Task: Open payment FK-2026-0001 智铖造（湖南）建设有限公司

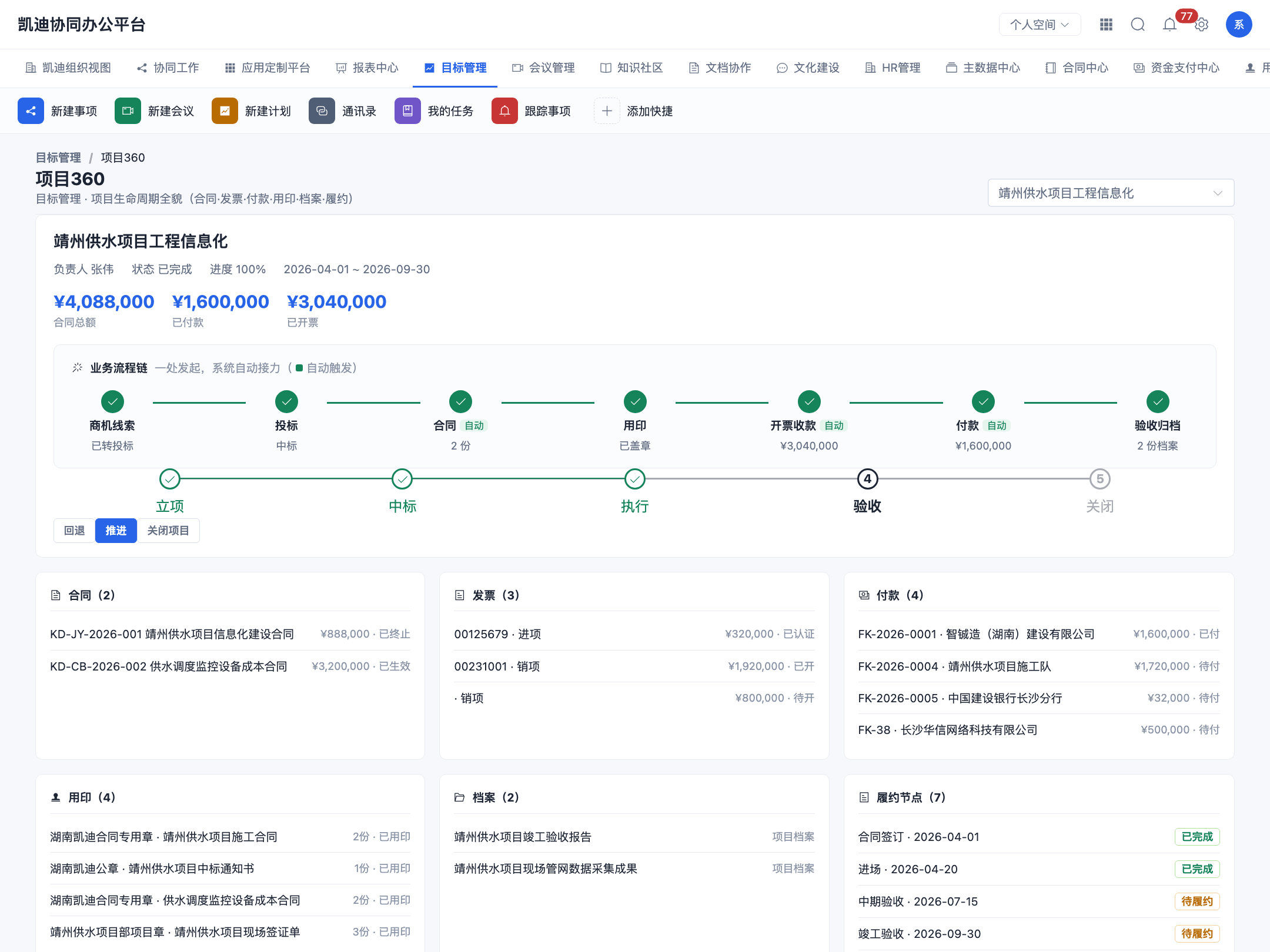Action: (1039, 634)
